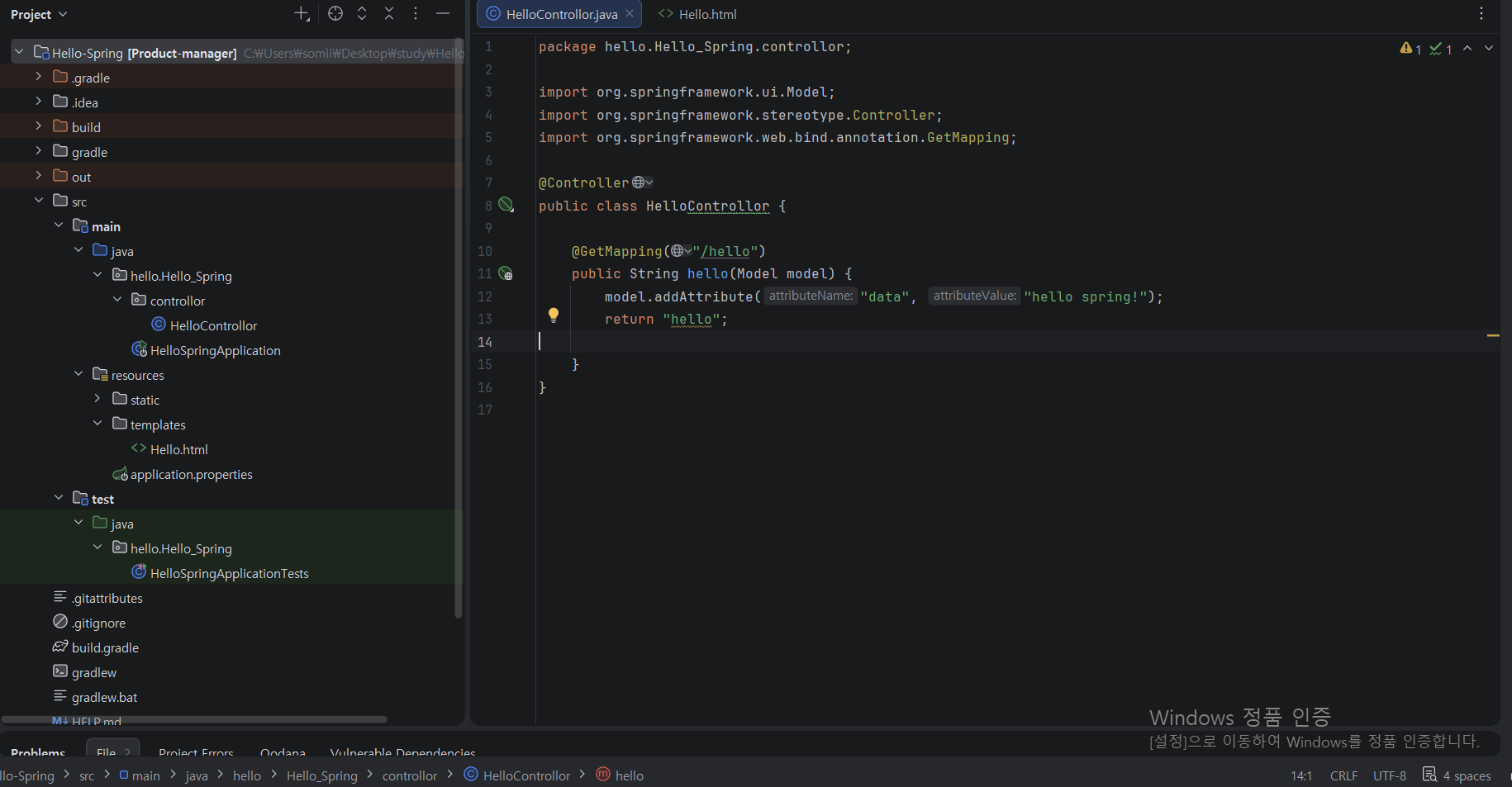Click the build.gradle elephant icon

pyautogui.click(x=60, y=647)
